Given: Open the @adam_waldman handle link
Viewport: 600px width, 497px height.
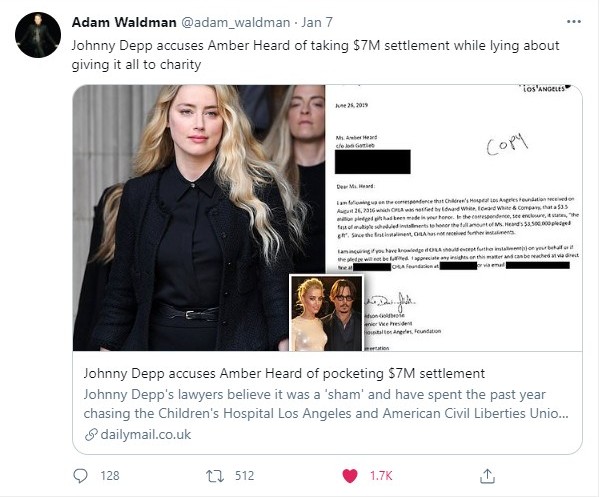Looking at the screenshot, I should tap(235, 23).
